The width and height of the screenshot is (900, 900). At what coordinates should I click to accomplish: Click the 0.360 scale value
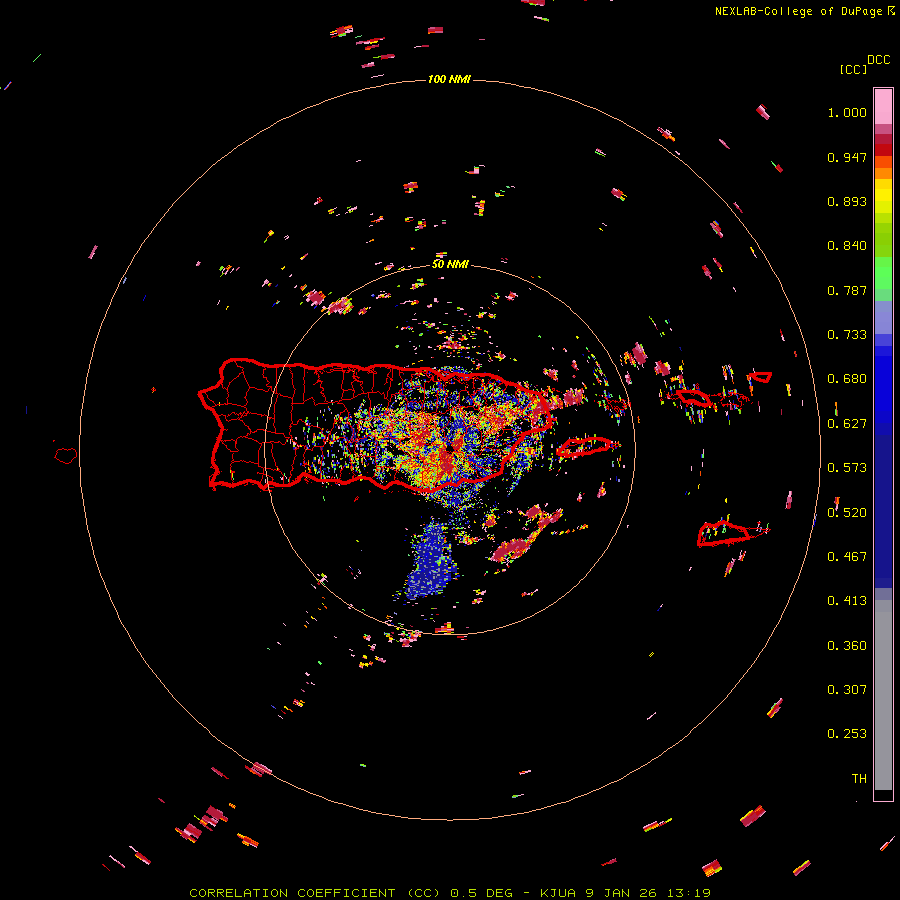point(847,646)
